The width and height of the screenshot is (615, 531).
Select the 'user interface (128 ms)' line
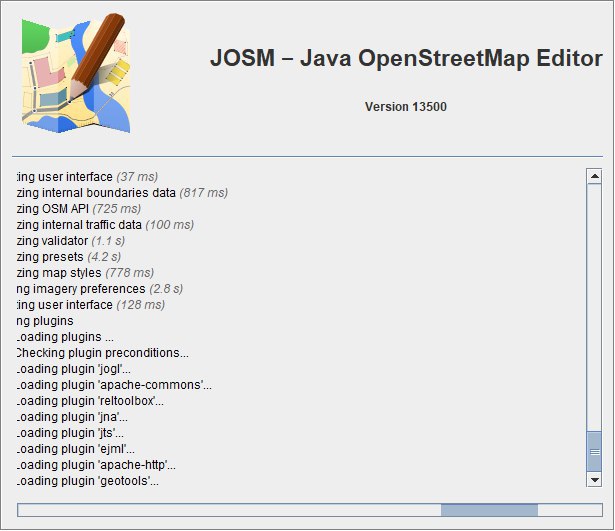pyautogui.click(x=91, y=305)
